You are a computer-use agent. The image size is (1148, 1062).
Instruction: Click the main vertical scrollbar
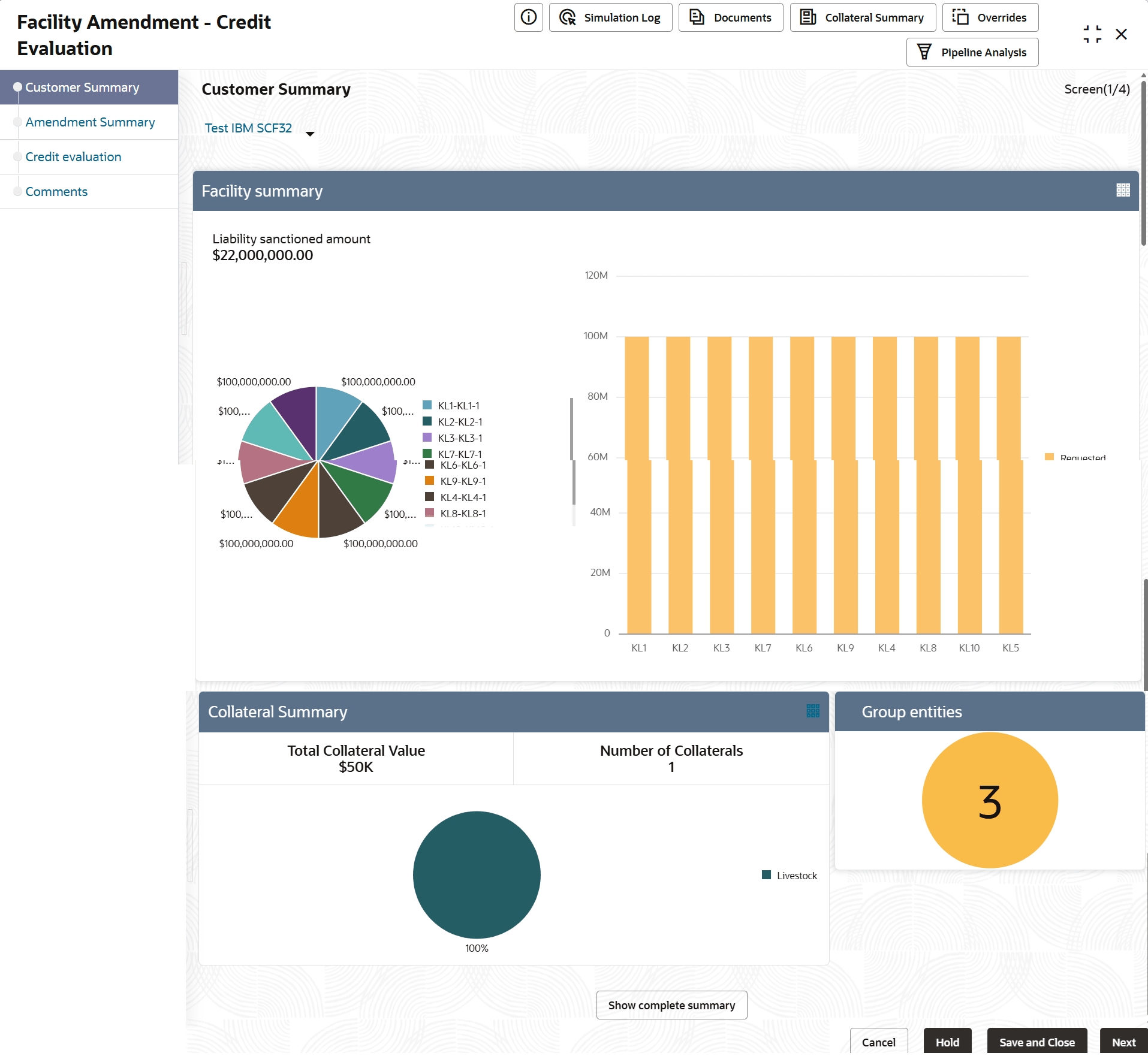1144,162
